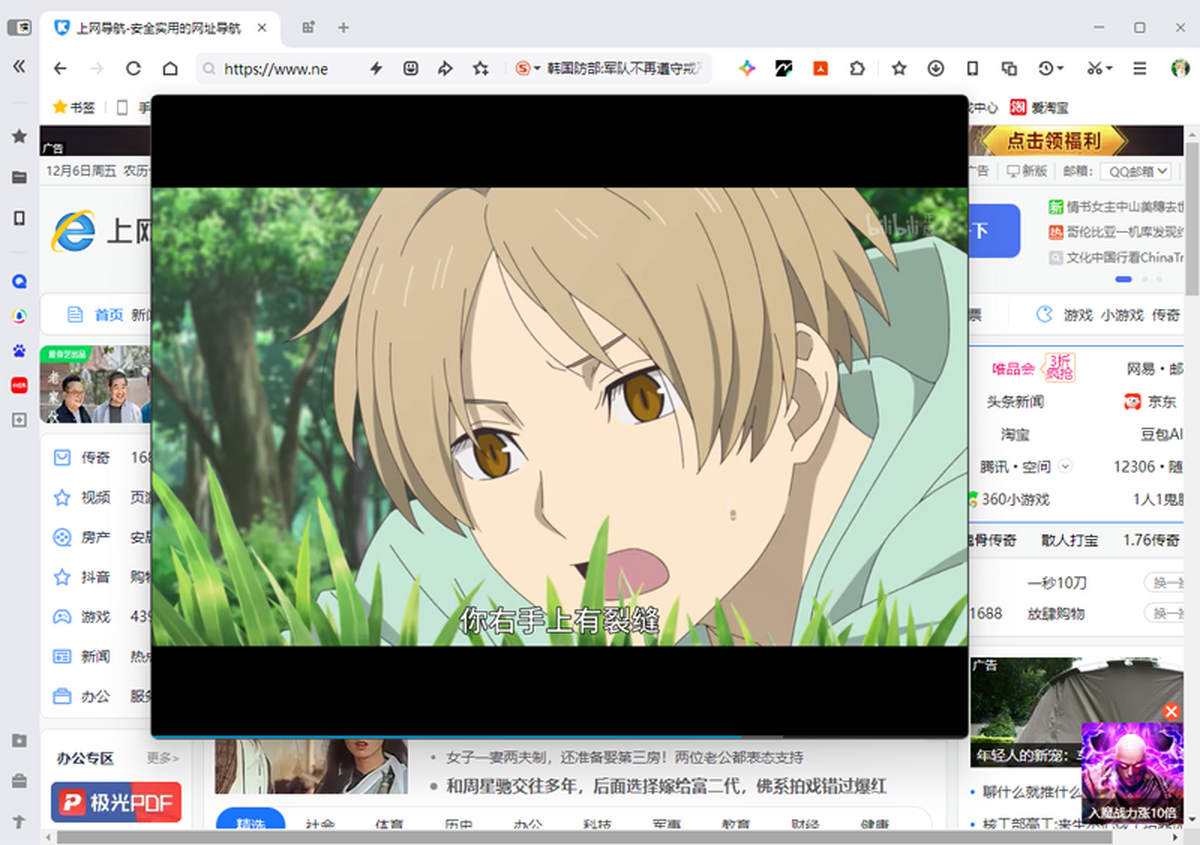Screen dimensions: 1200x845
Task: Open the Baidu paw icon in sidebar
Action: tap(19, 351)
